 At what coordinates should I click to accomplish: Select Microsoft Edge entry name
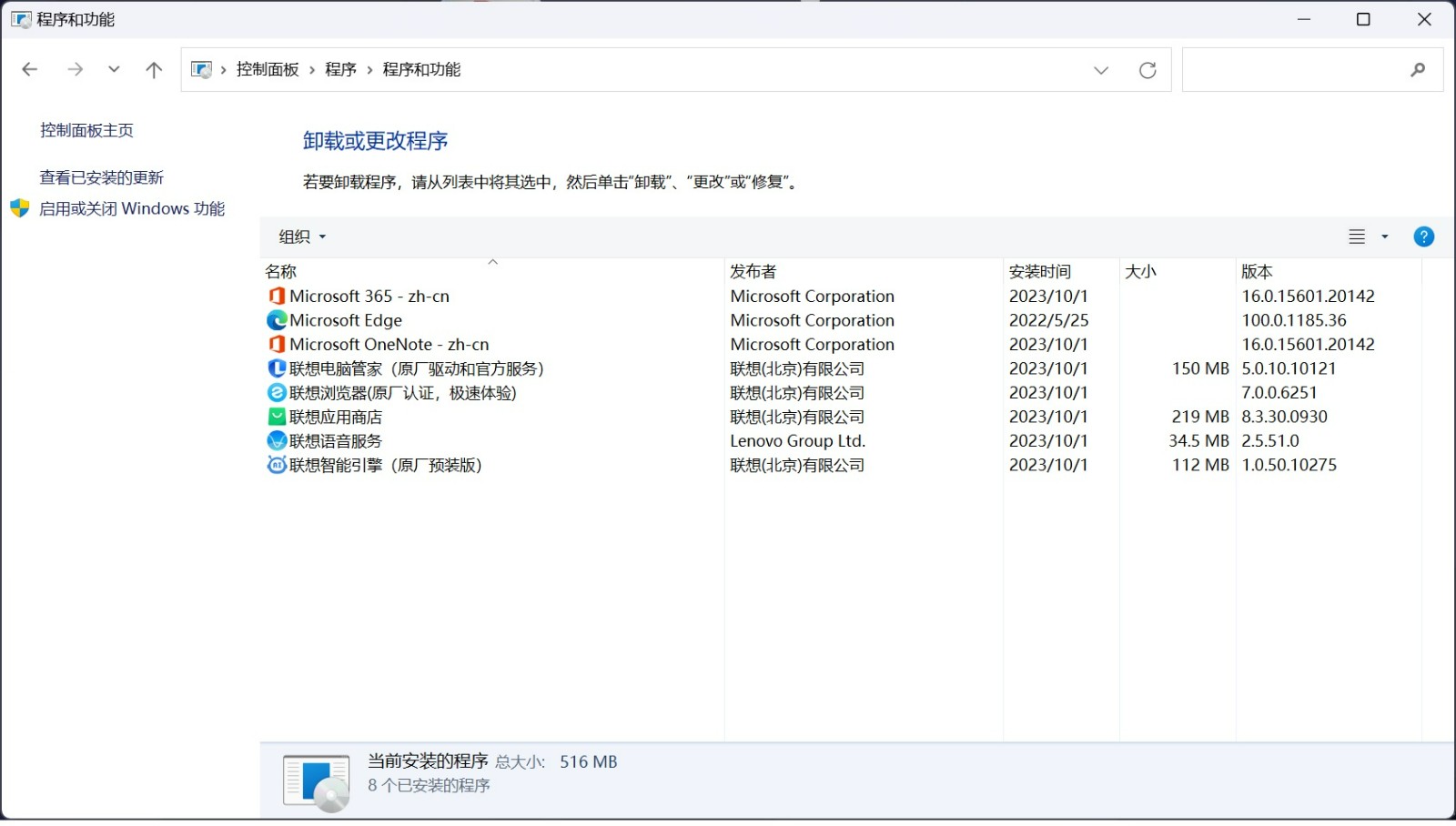(x=346, y=320)
